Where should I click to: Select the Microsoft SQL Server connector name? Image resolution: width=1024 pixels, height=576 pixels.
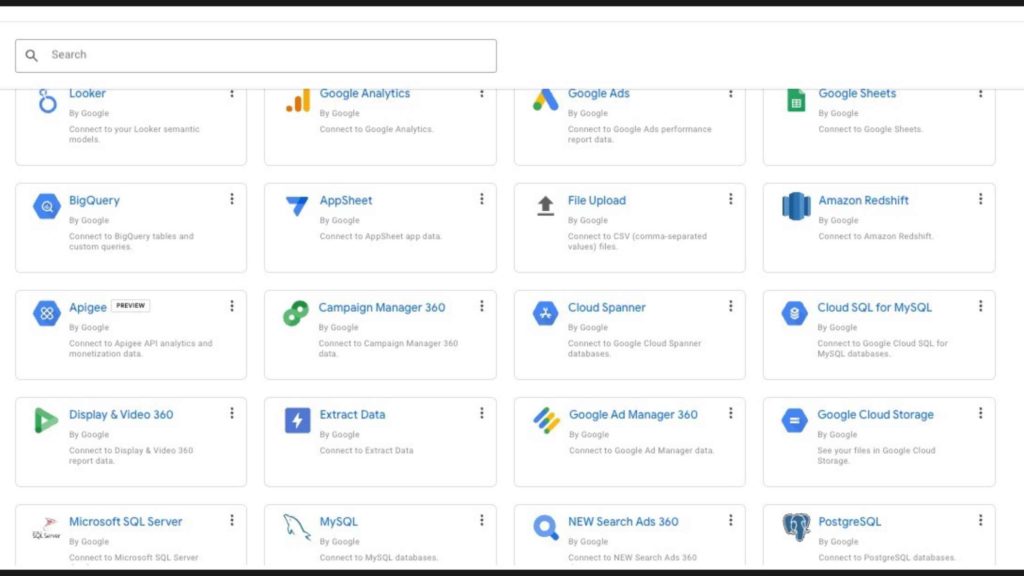(x=125, y=521)
